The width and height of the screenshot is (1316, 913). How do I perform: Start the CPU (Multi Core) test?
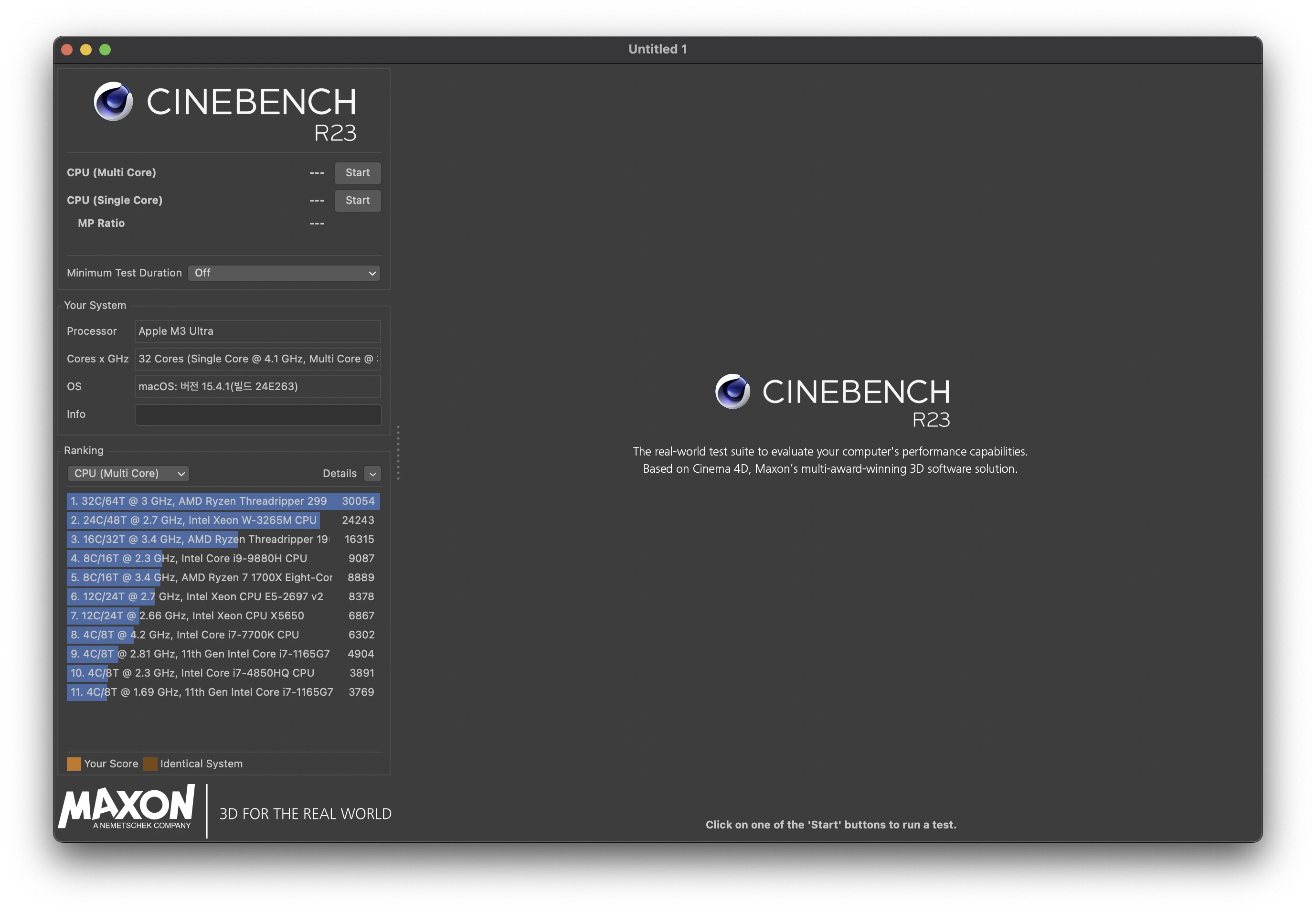point(358,173)
